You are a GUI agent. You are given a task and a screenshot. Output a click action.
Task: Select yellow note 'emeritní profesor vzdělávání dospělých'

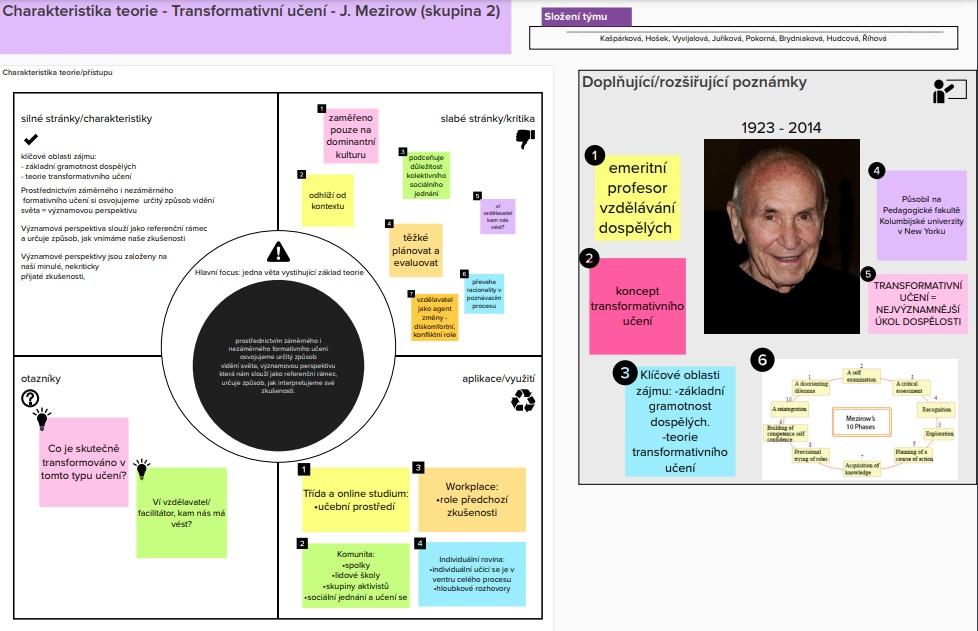pyautogui.click(x=638, y=199)
